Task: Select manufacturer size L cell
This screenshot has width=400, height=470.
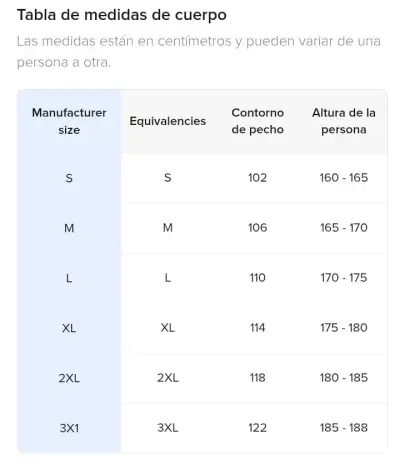Action: [69, 278]
